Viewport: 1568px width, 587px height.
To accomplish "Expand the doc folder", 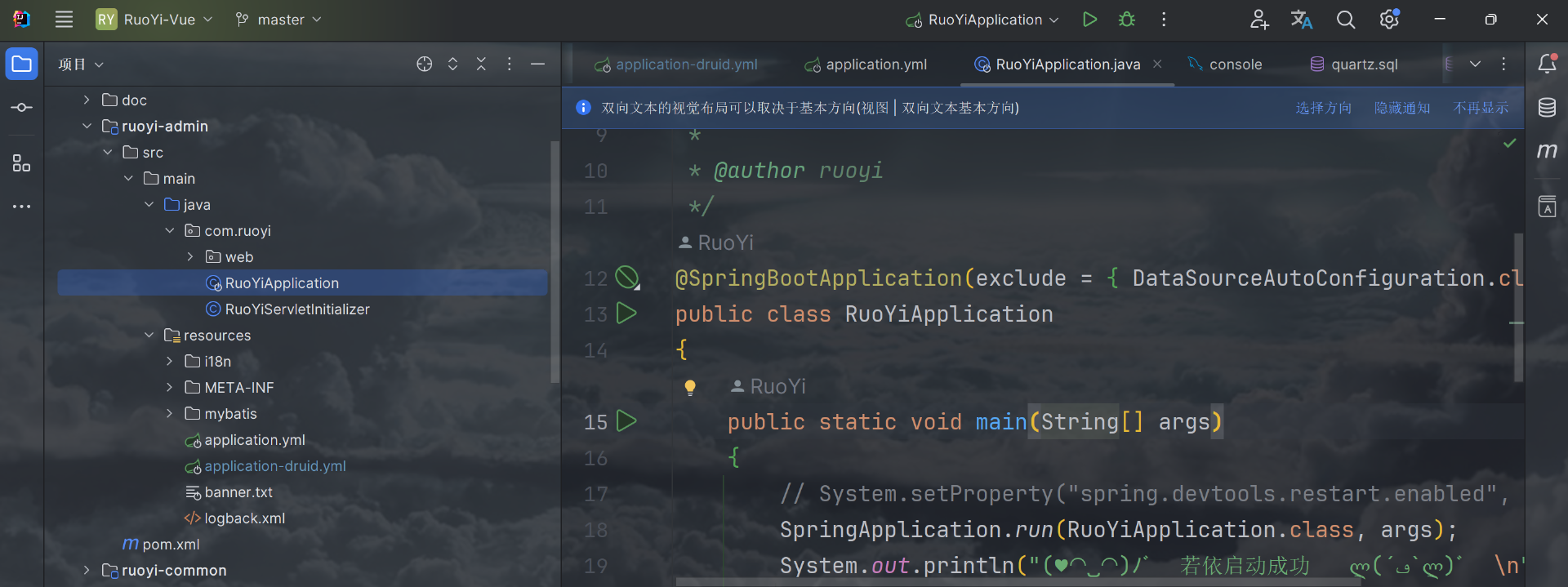I will pos(87,100).
